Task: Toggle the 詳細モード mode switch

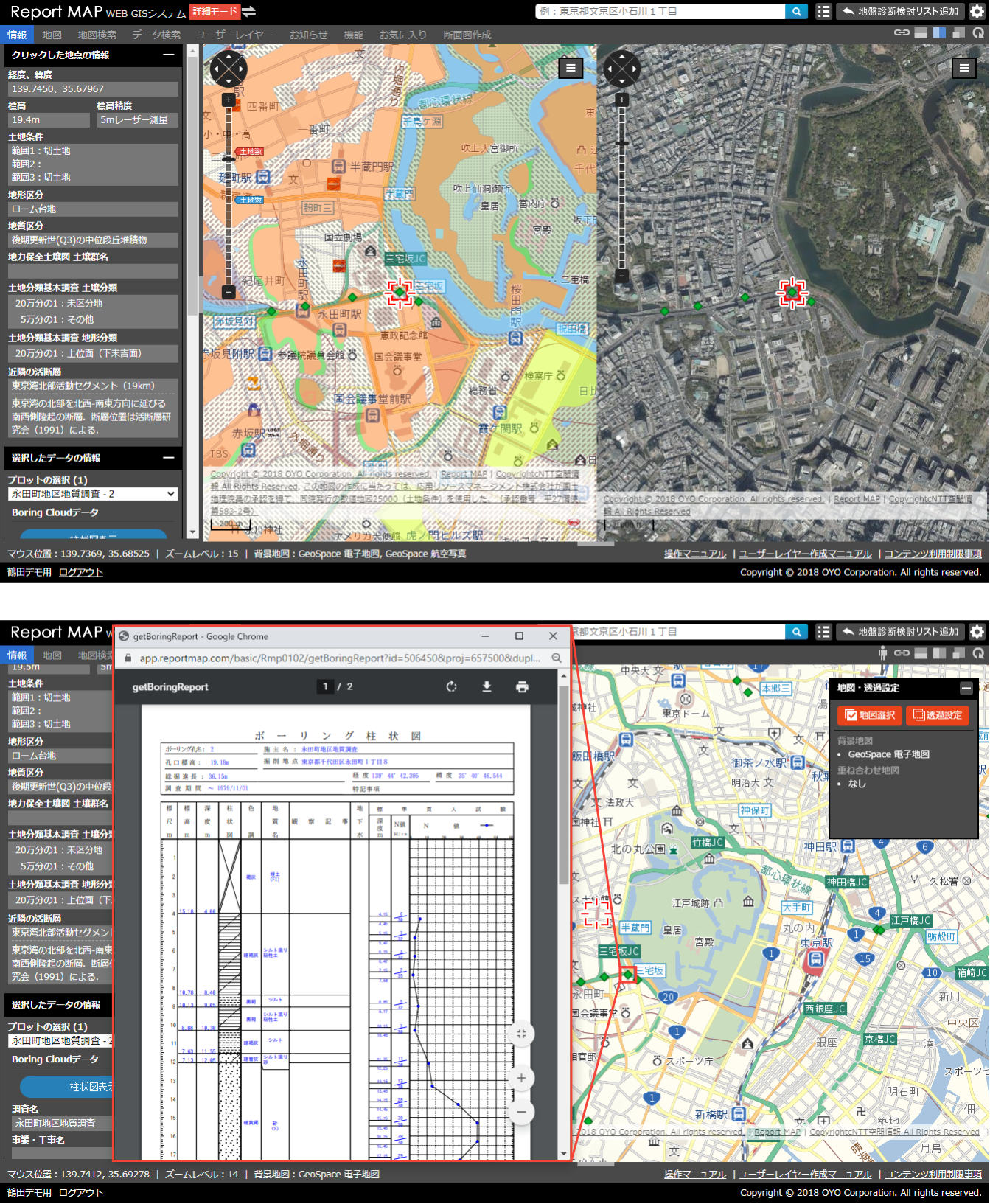Action: click(x=215, y=11)
